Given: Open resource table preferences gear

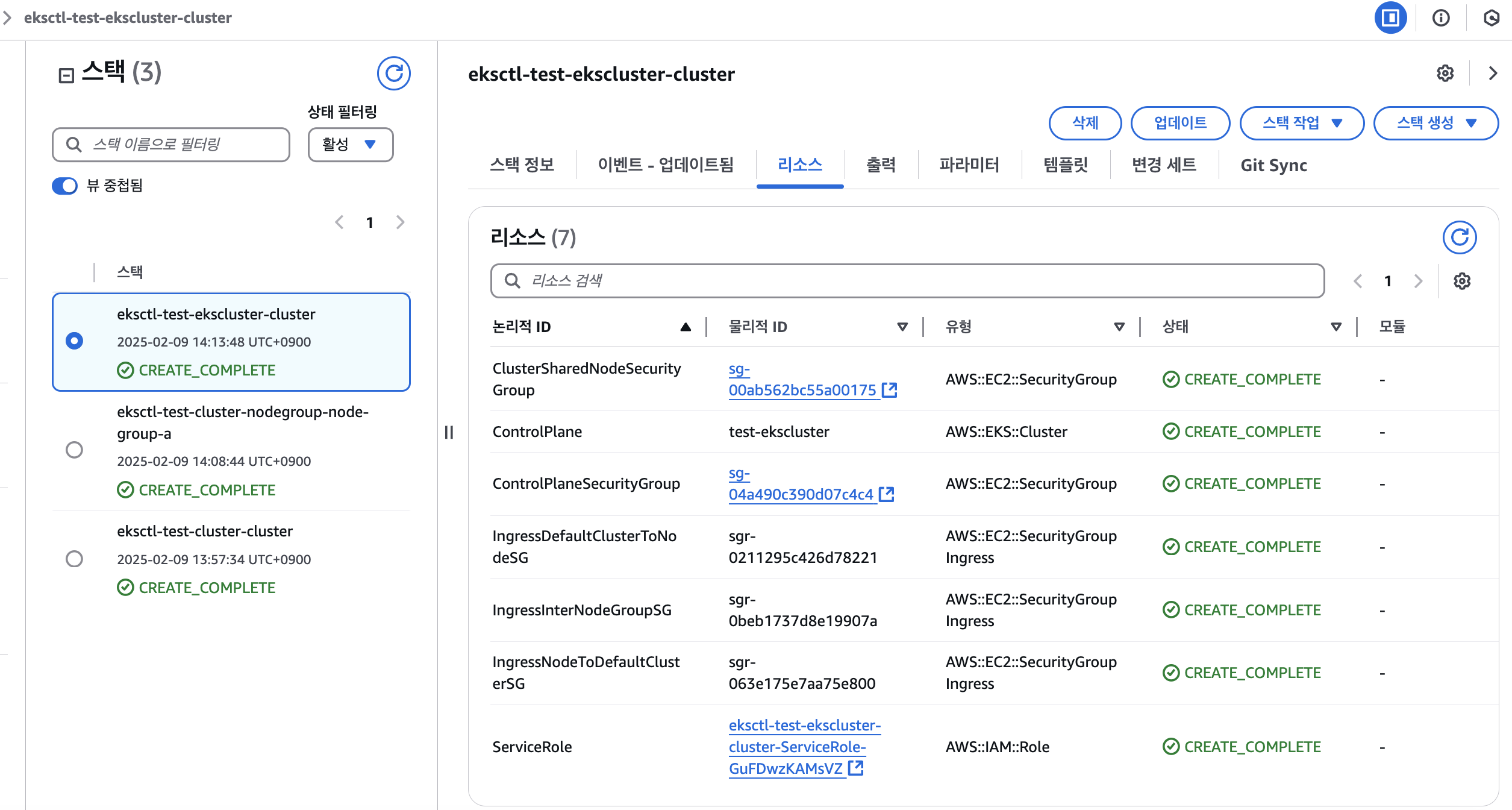Looking at the screenshot, I should (1461, 281).
